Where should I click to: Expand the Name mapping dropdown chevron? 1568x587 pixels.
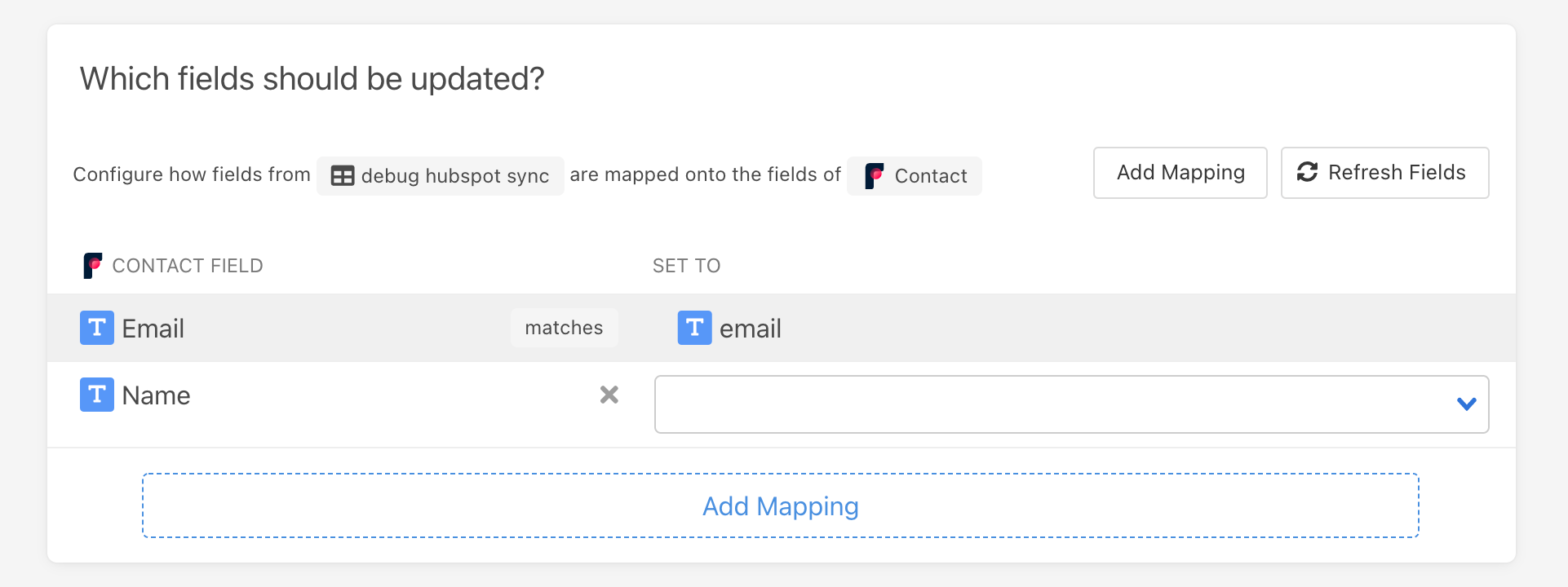coord(1466,404)
